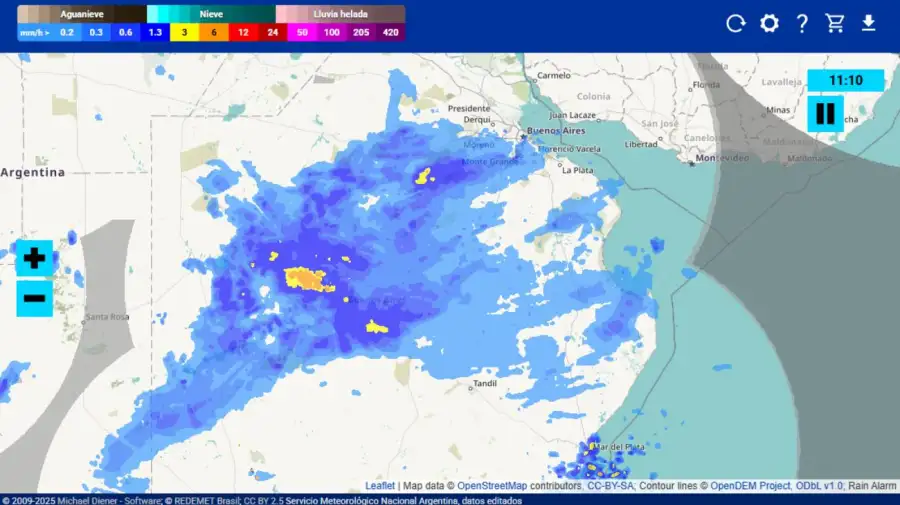The width and height of the screenshot is (900, 505).
Task: Open the shopping cart icon
Action: (x=835, y=24)
